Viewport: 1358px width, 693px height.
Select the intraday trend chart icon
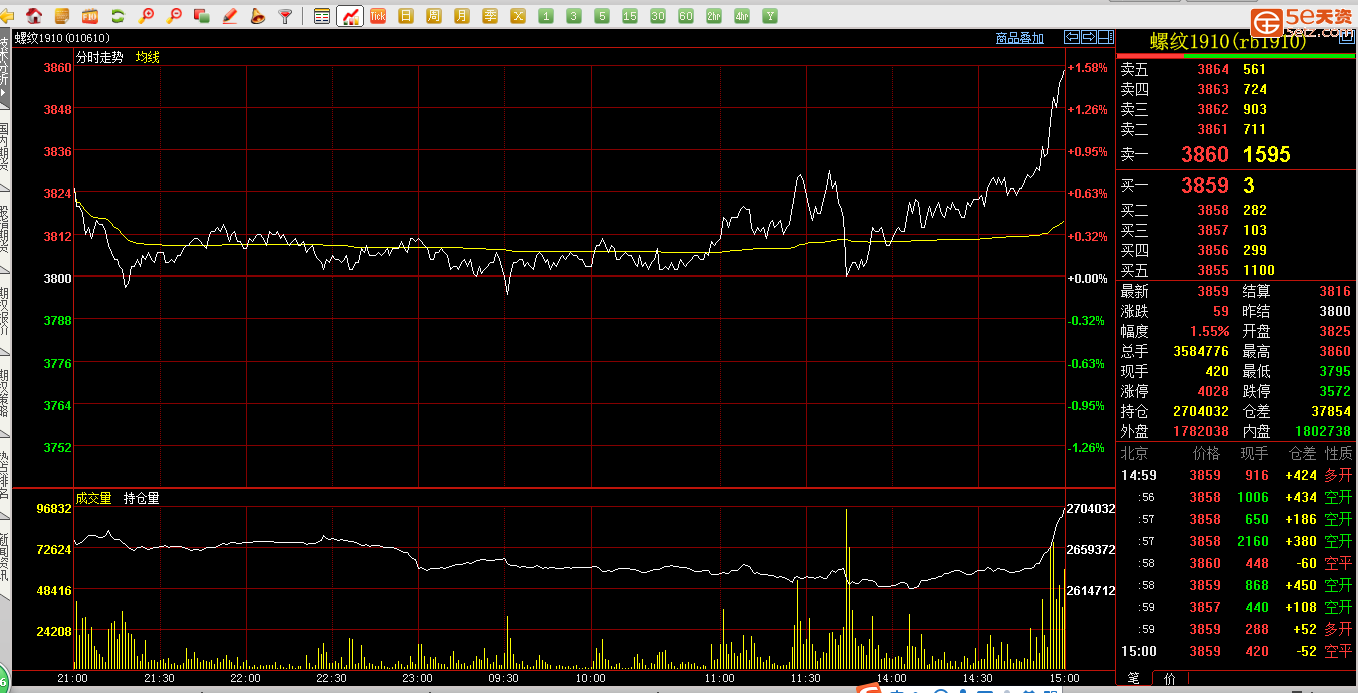[350, 16]
